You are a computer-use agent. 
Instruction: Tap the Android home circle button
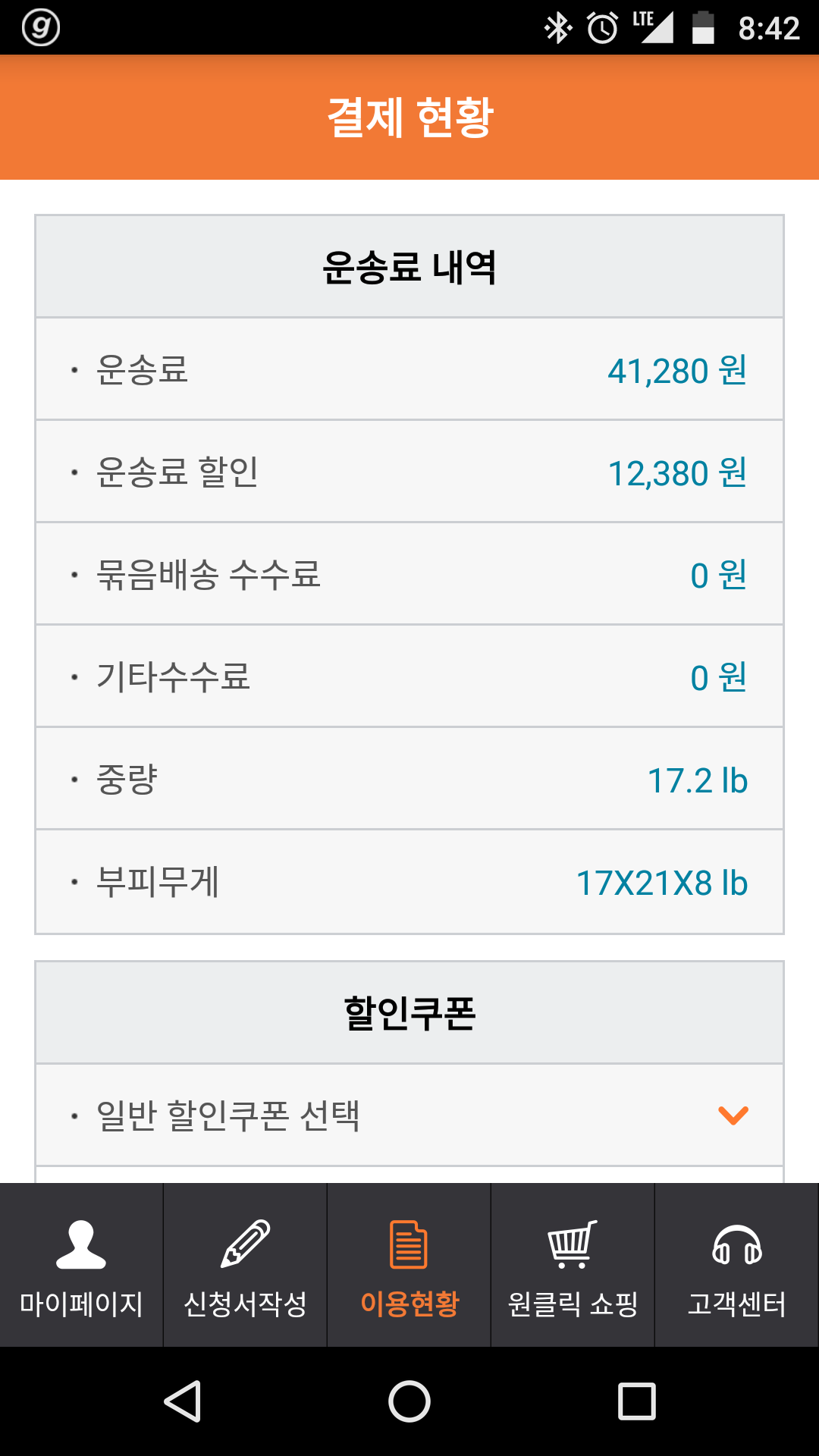(409, 1401)
